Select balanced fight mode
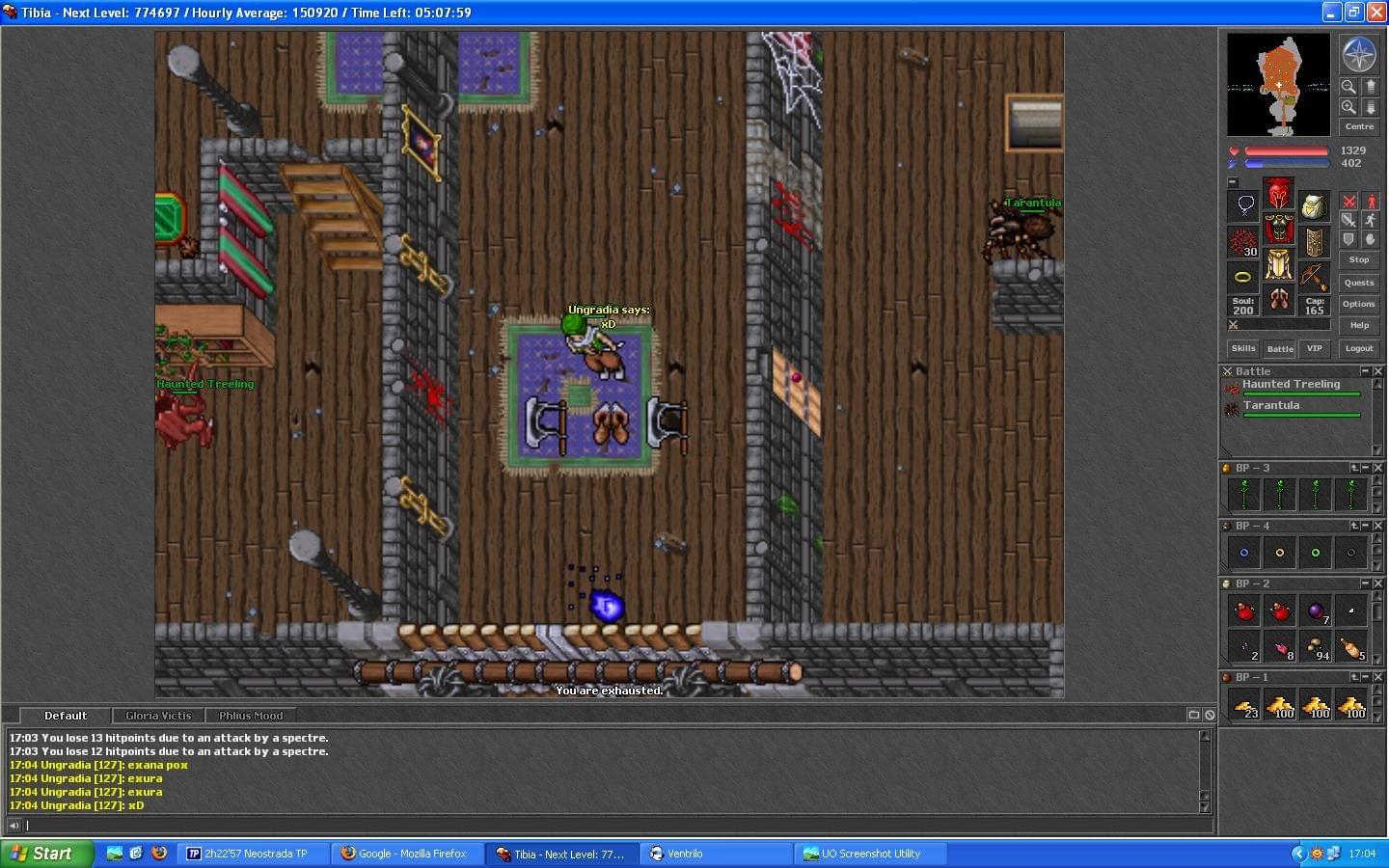The image size is (1389, 868). pos(1349,220)
